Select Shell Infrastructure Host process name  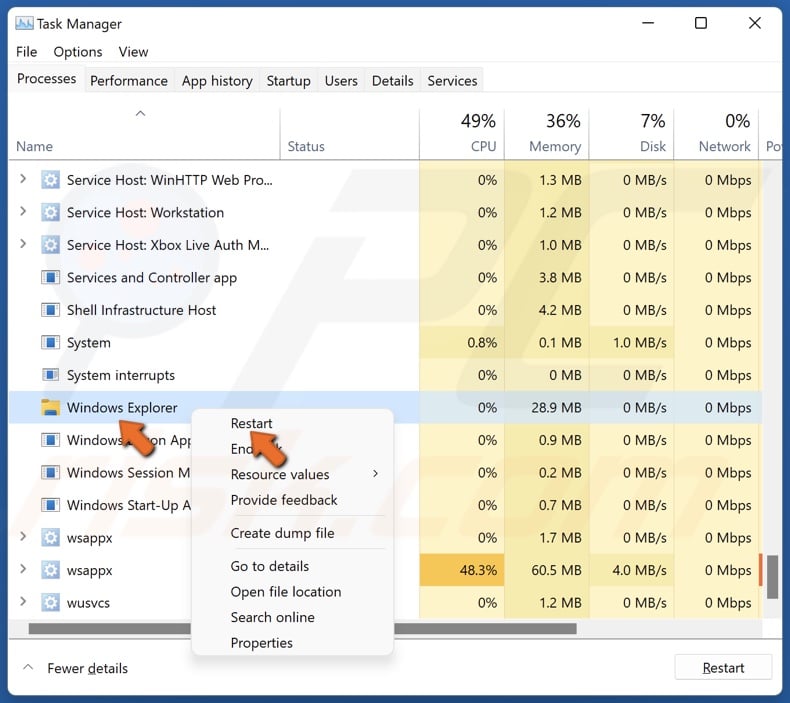[x=141, y=310]
